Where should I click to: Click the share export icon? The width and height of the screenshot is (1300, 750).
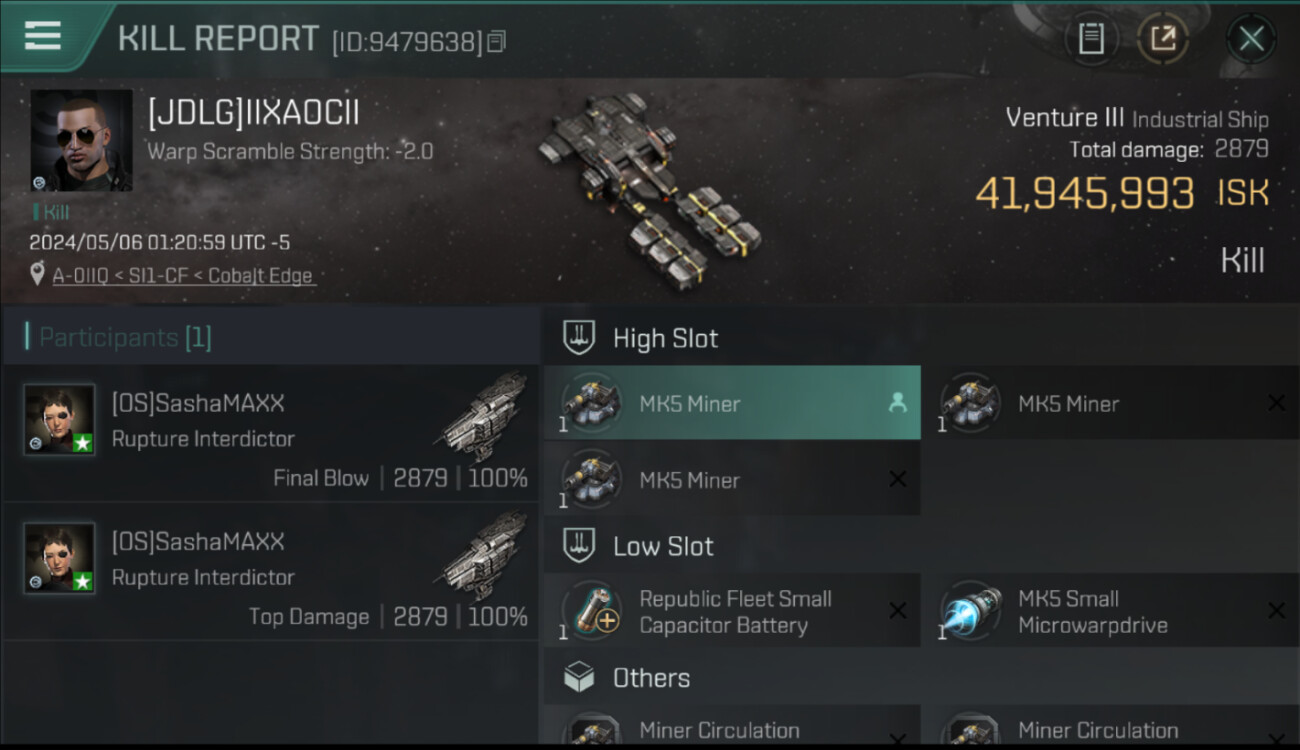[x=1163, y=39]
